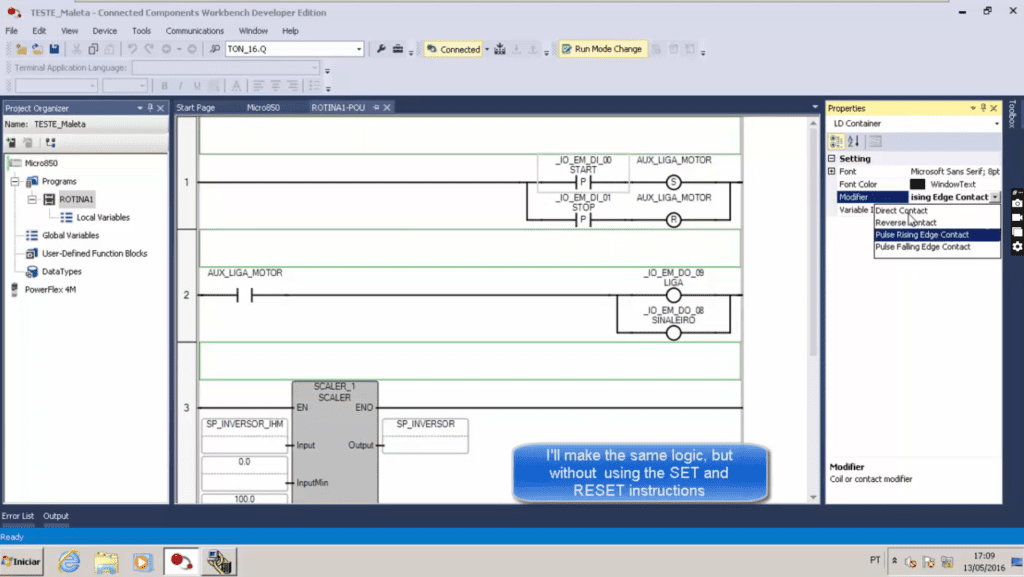This screenshot has width=1024, height=577.
Task: Select the AUX_LIGA_MOTOR contact on rung 2
Action: point(244,296)
